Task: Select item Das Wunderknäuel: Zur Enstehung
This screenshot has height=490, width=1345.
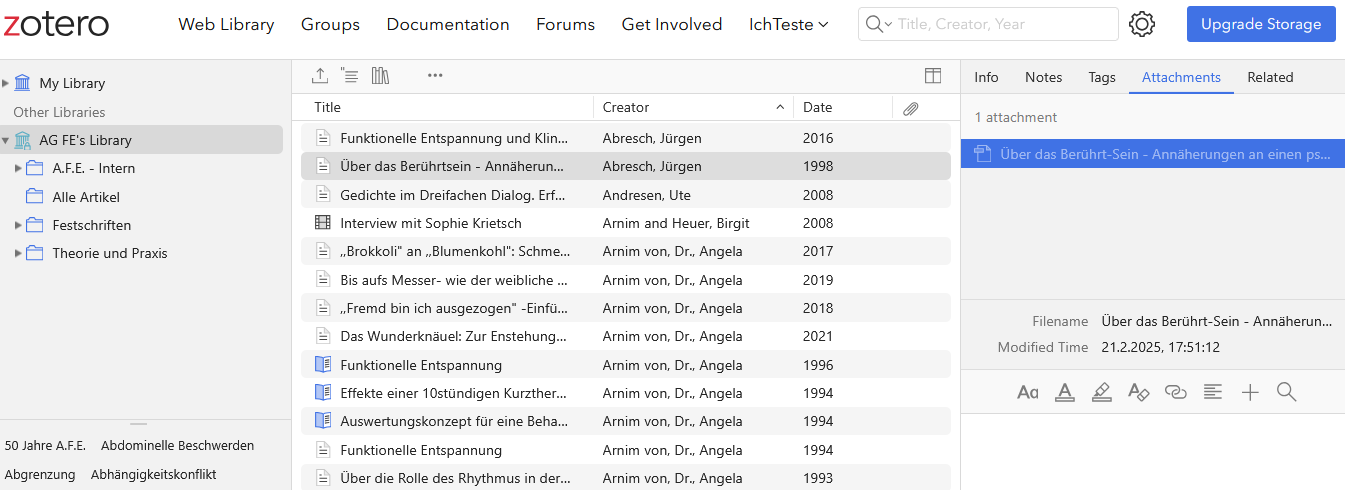Action: 626,336
